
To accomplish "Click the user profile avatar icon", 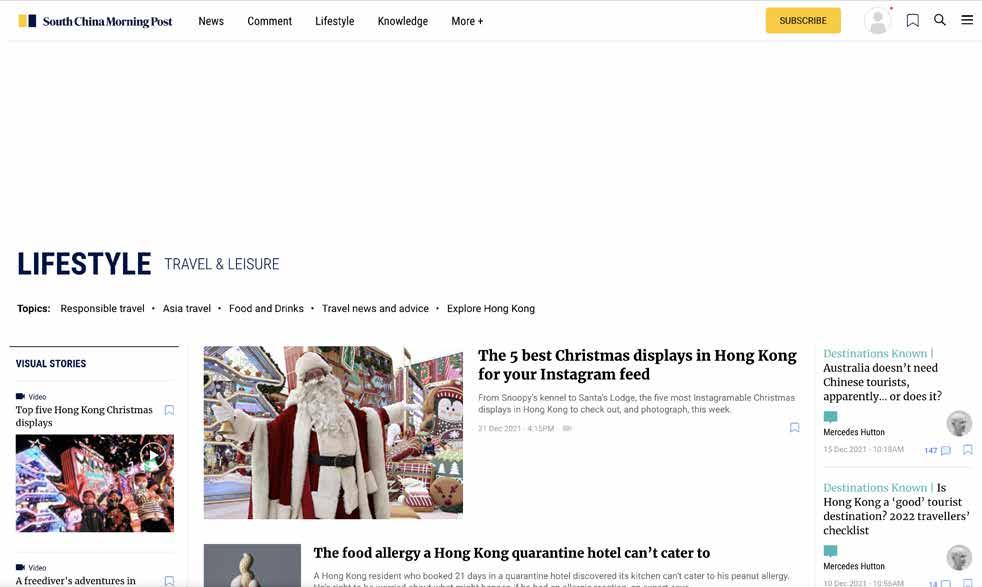I will (x=877, y=21).
